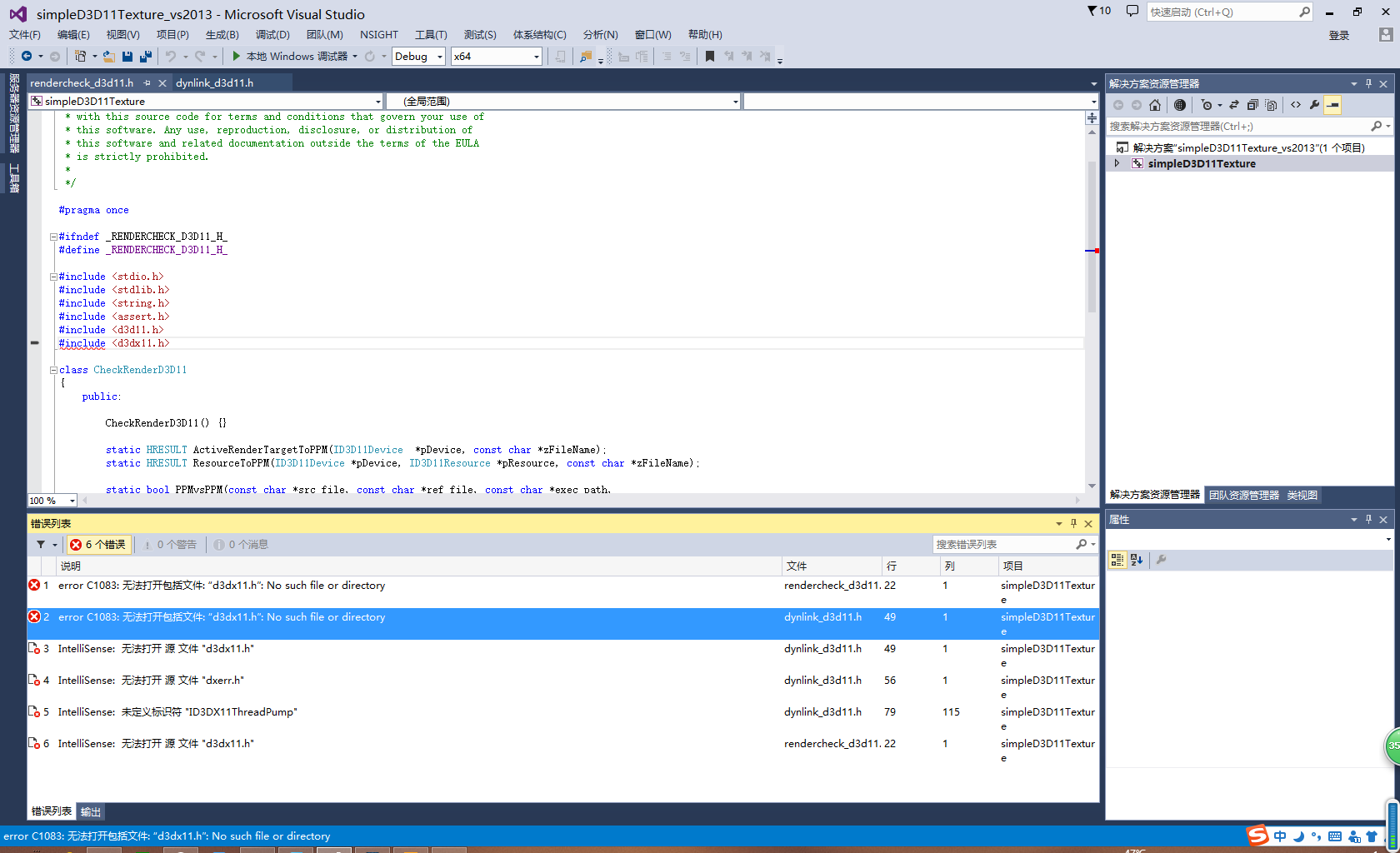
Task: Click the Open File folder icon
Action: (x=109, y=56)
